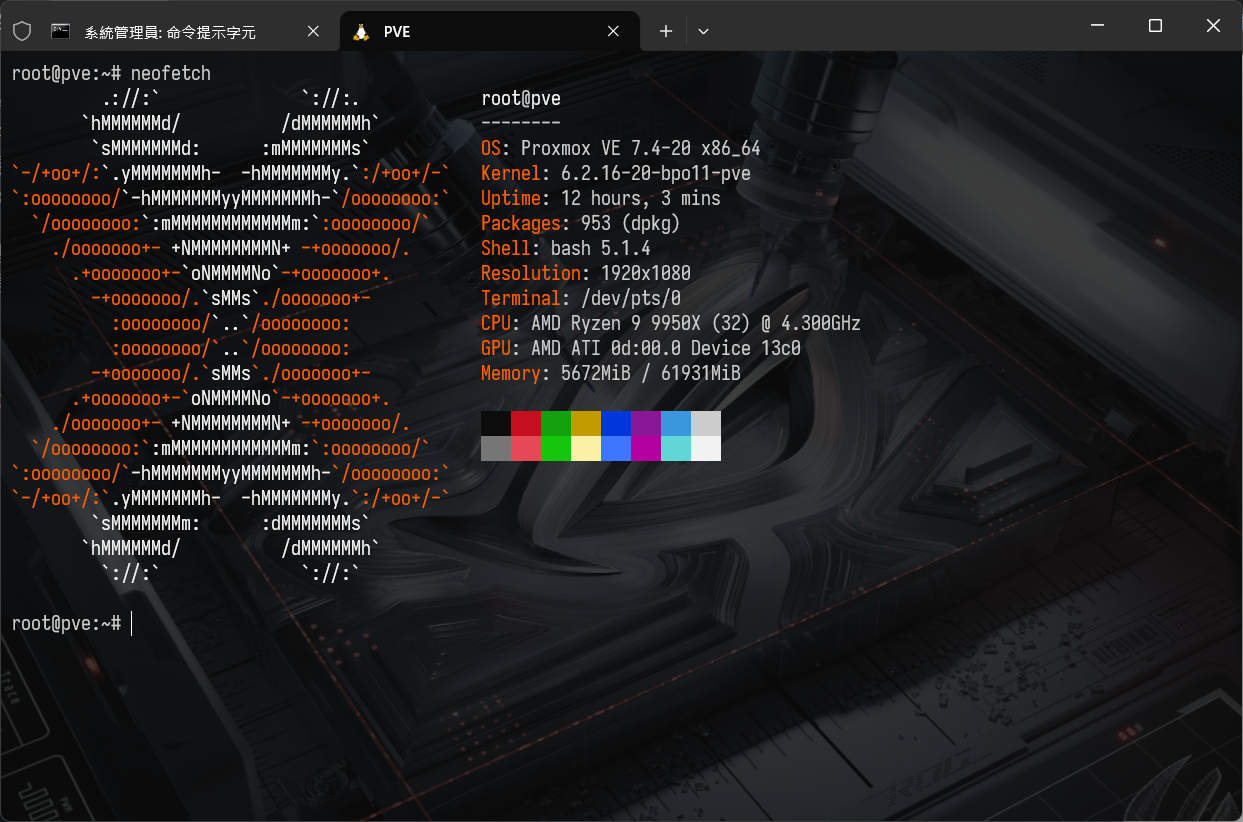Screen dimensions: 1243x822
Task: Click the dark yellow swatch in top row
Action: [586, 423]
